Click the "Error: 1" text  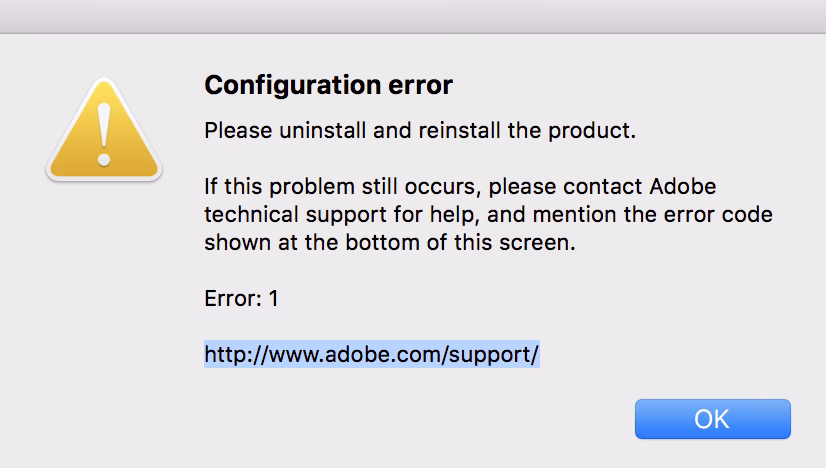tap(241, 298)
